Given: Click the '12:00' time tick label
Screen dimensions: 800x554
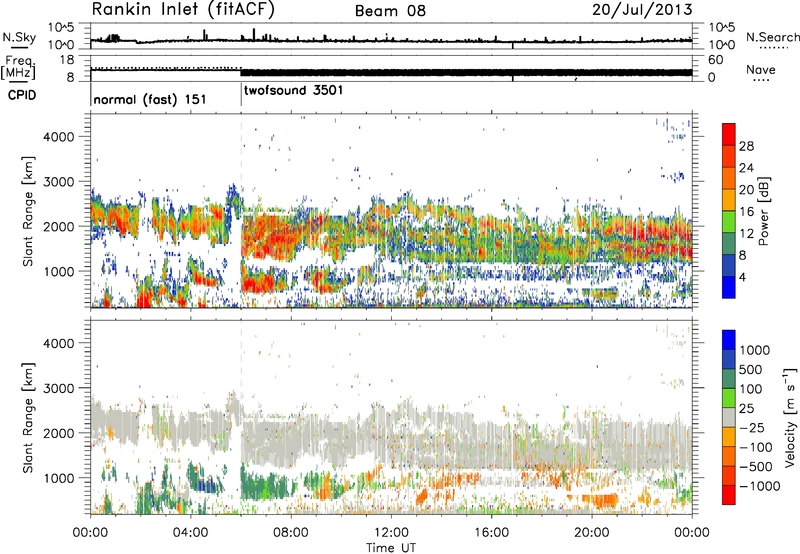Looking at the screenshot, I should tap(391, 533).
